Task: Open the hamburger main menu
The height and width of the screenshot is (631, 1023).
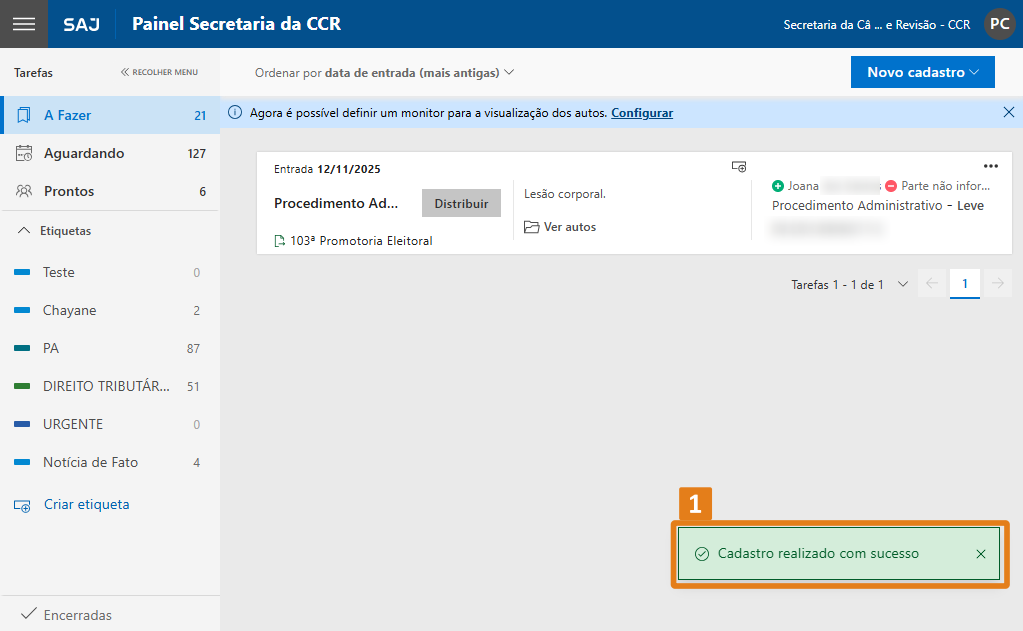Action: click(23, 24)
